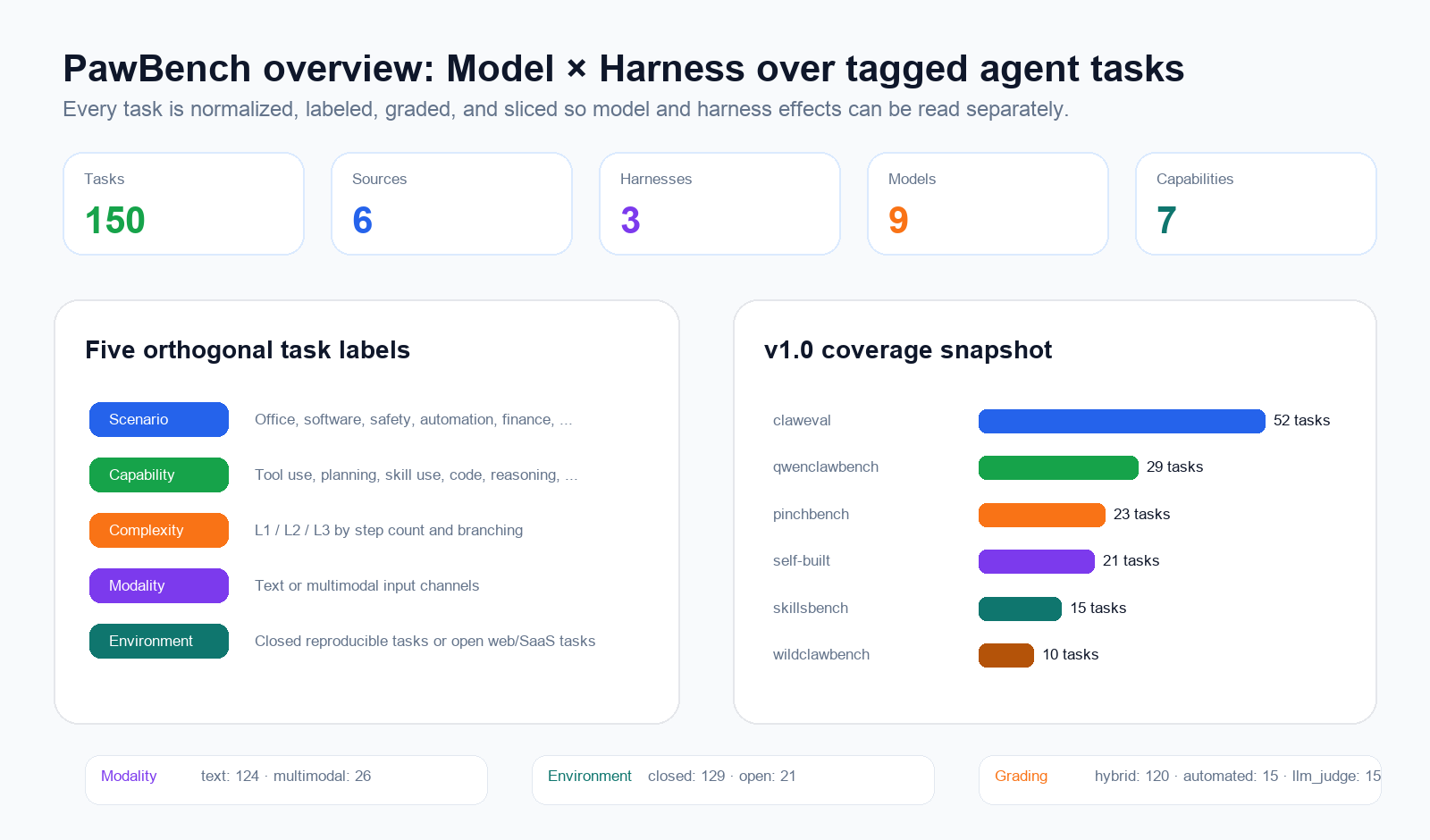The image size is (1430, 840).
Task: Click the '29 tasks' value
Action: point(1174,466)
